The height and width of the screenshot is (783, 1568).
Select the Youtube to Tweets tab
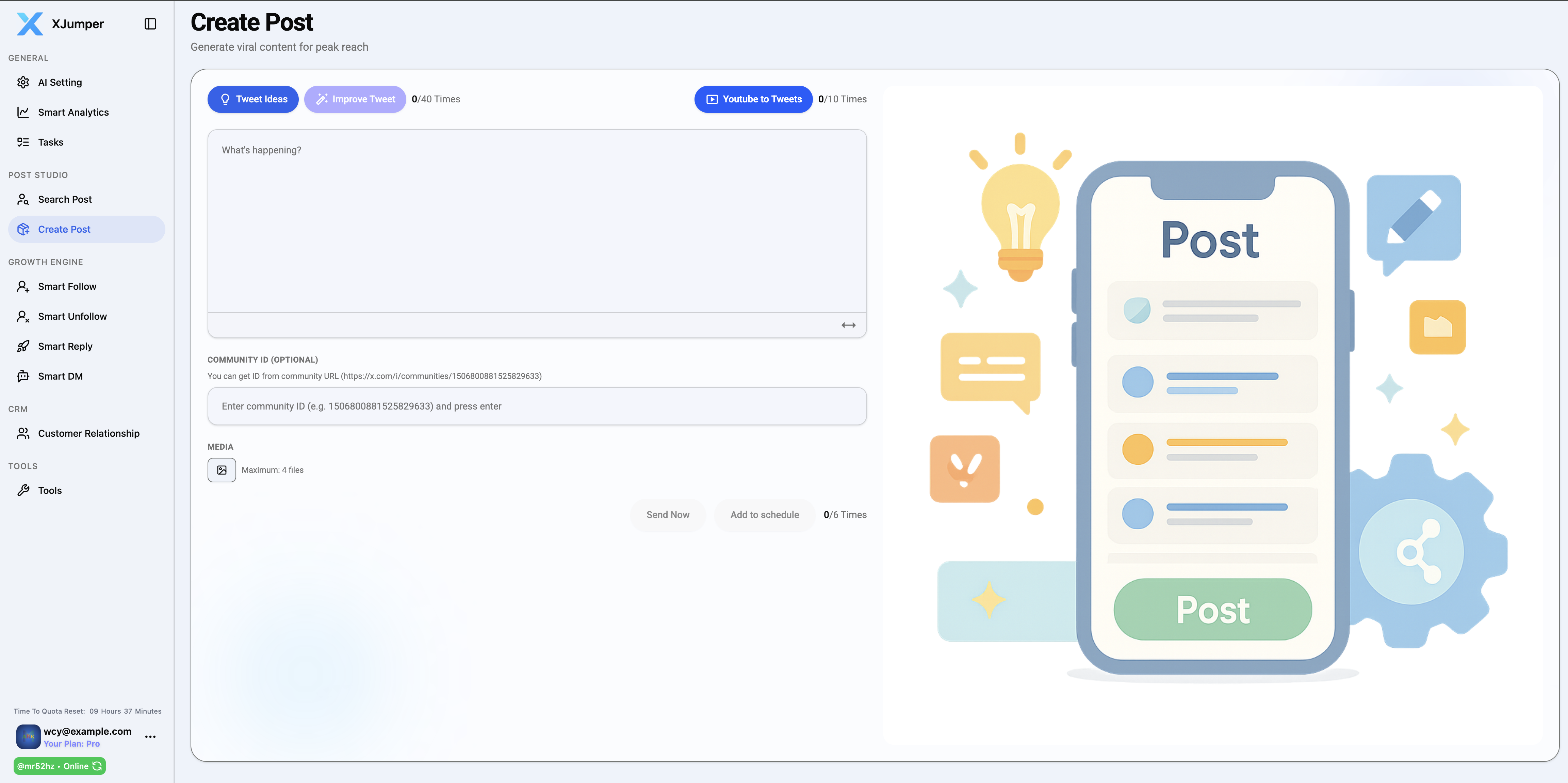click(753, 99)
